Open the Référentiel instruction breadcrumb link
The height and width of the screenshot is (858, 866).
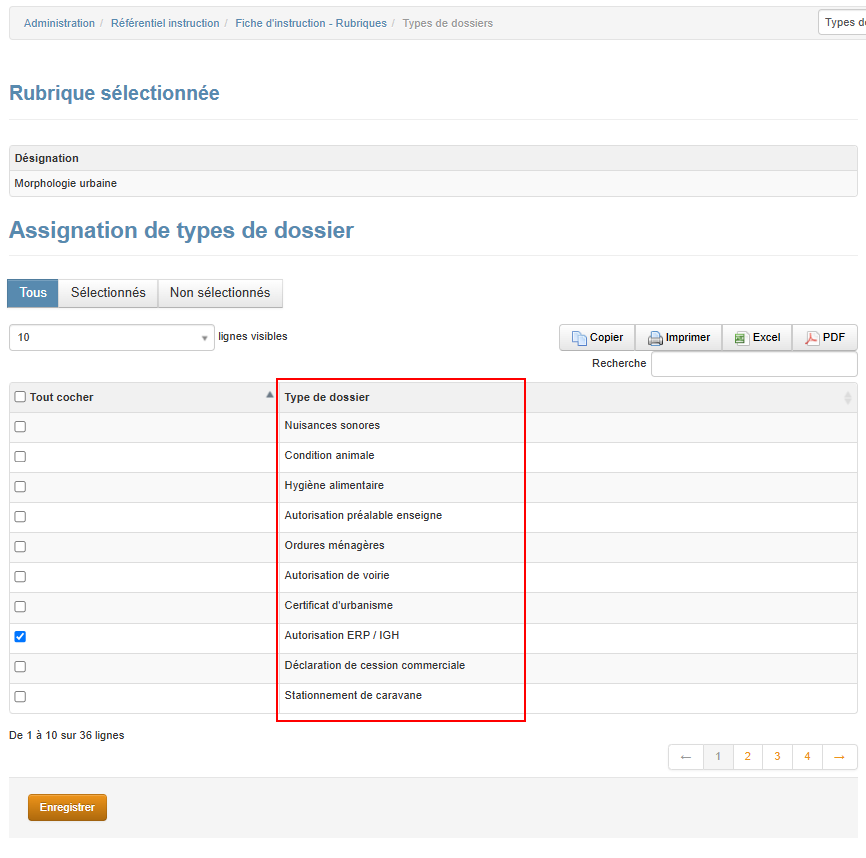[165, 23]
